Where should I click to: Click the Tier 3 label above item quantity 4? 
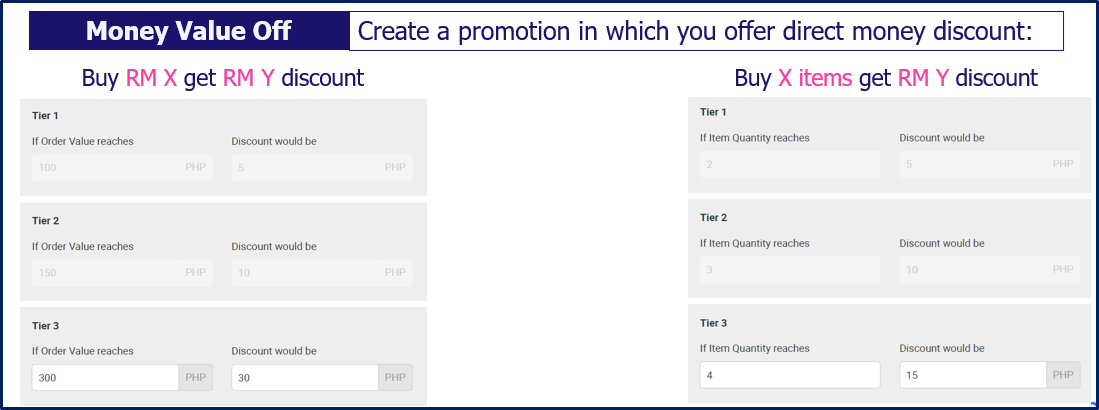click(x=713, y=323)
